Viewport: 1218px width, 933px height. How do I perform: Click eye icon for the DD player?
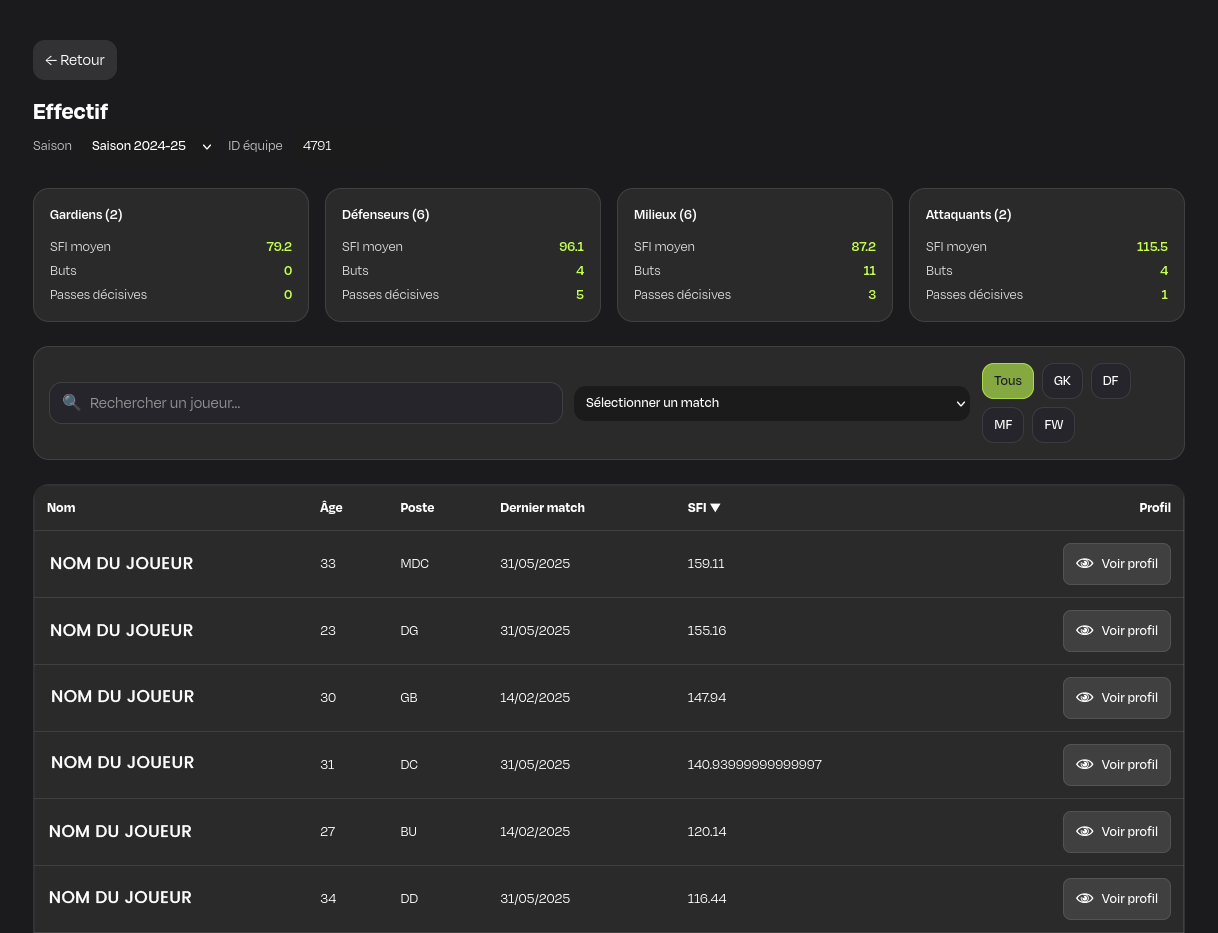point(1084,899)
